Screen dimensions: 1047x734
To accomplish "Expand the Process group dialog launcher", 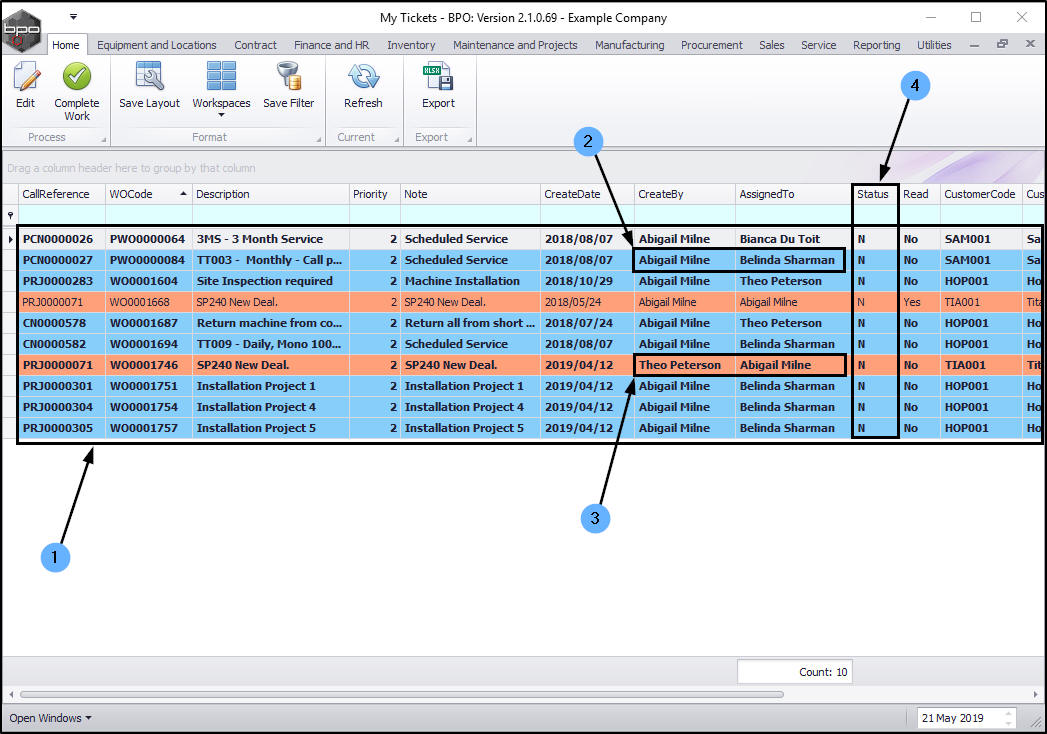I will pyautogui.click(x=103, y=140).
